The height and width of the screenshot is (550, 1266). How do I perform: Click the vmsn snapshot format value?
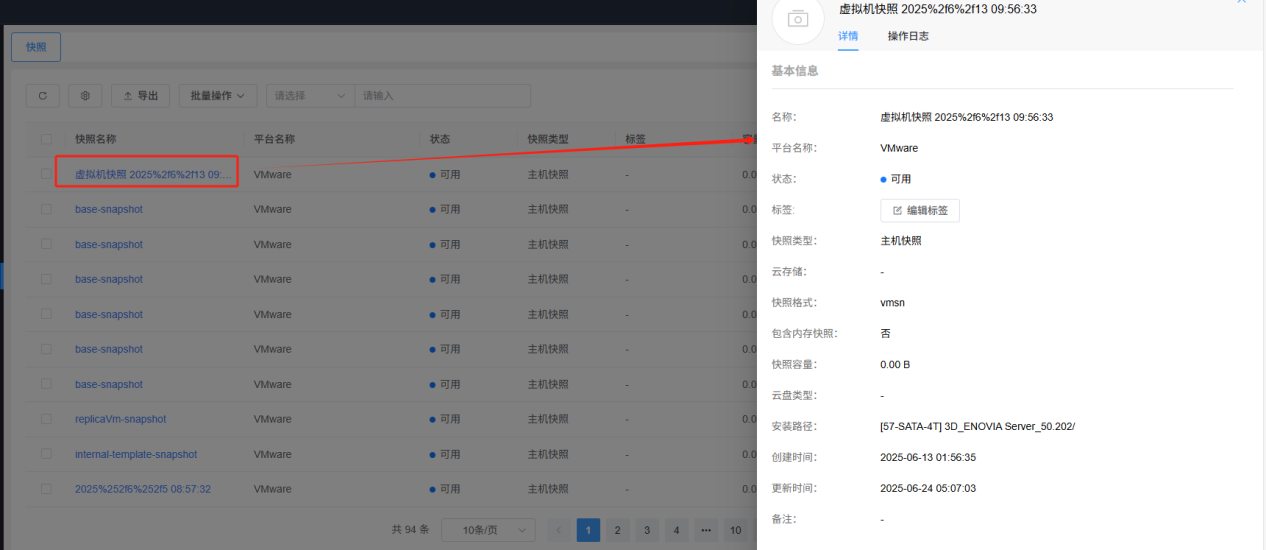click(892, 302)
